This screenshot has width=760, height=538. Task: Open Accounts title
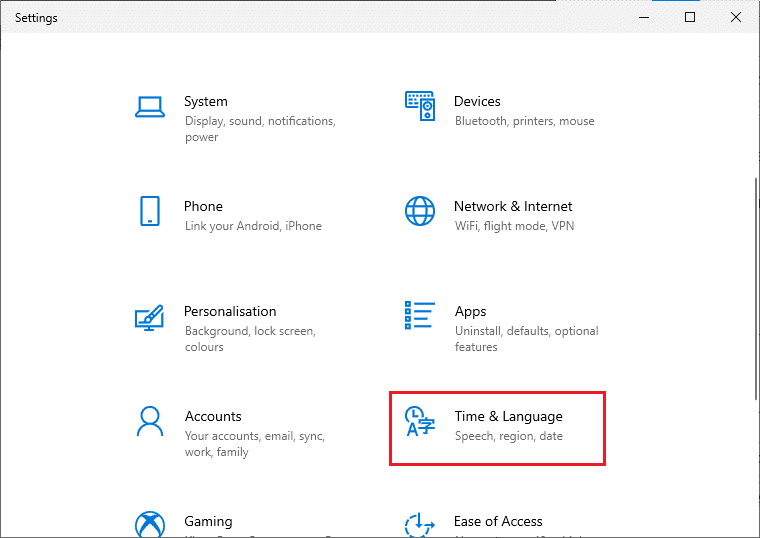tap(213, 416)
